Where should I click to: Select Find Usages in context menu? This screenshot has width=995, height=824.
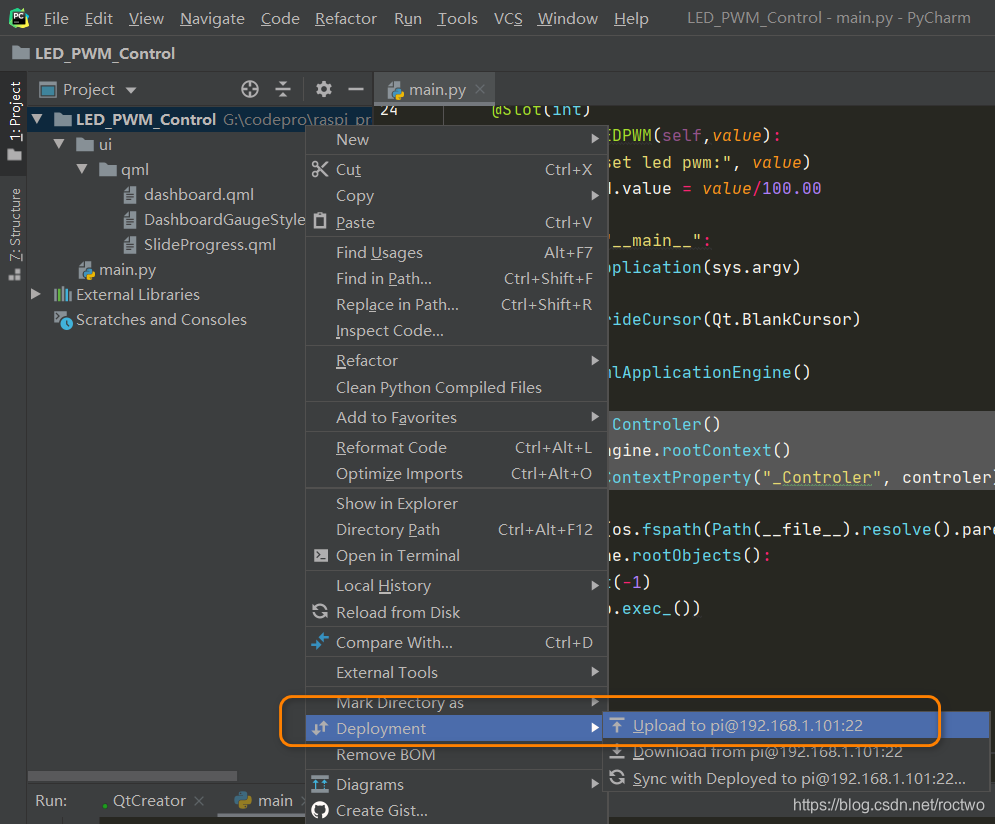point(456,252)
